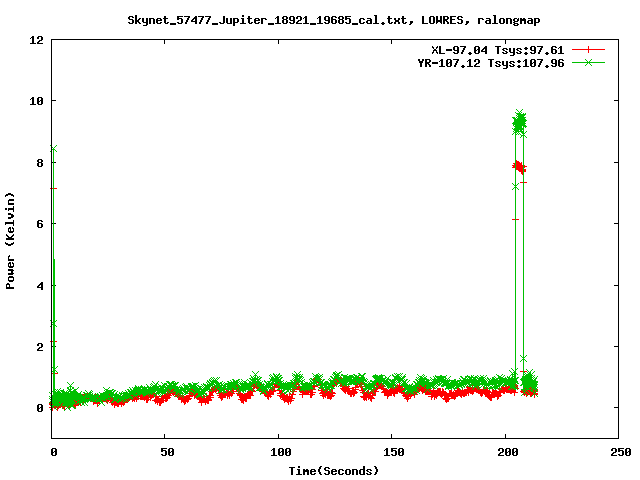Image resolution: width=640 pixels, height=480 pixels.
Task: Select the XL-97.04 Tsys:97.61 legend label
Action: coord(498,50)
